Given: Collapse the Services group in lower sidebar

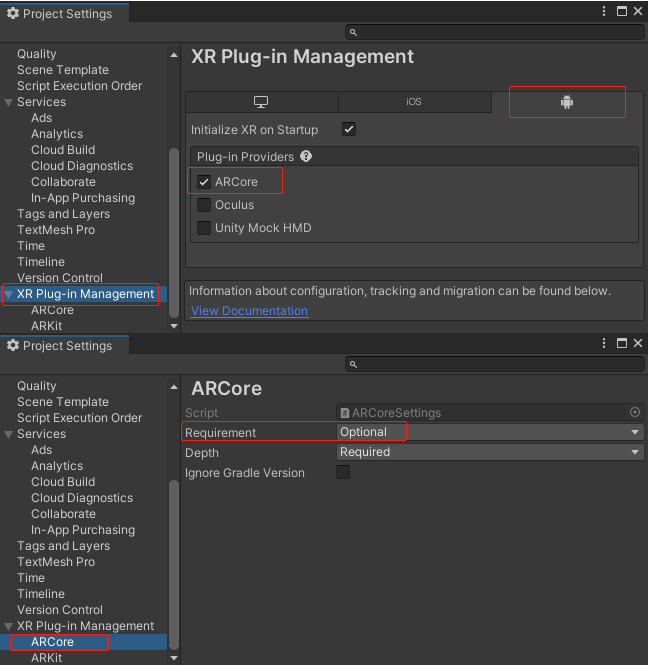Looking at the screenshot, I should click(x=8, y=435).
